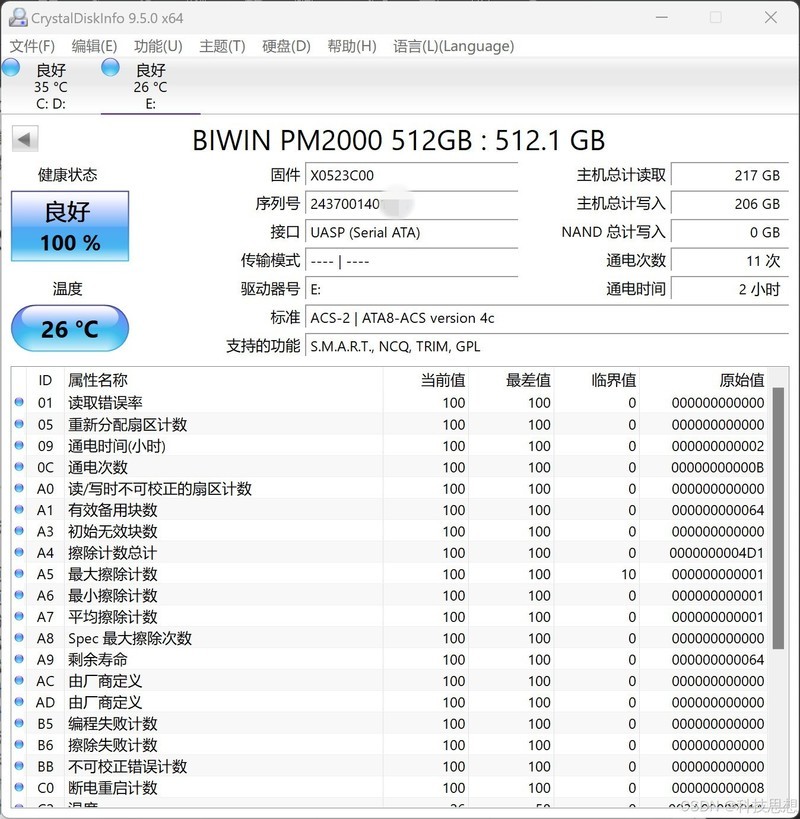Click the back arrow navigation icon
The image size is (800, 819).
pyautogui.click(x=23, y=138)
